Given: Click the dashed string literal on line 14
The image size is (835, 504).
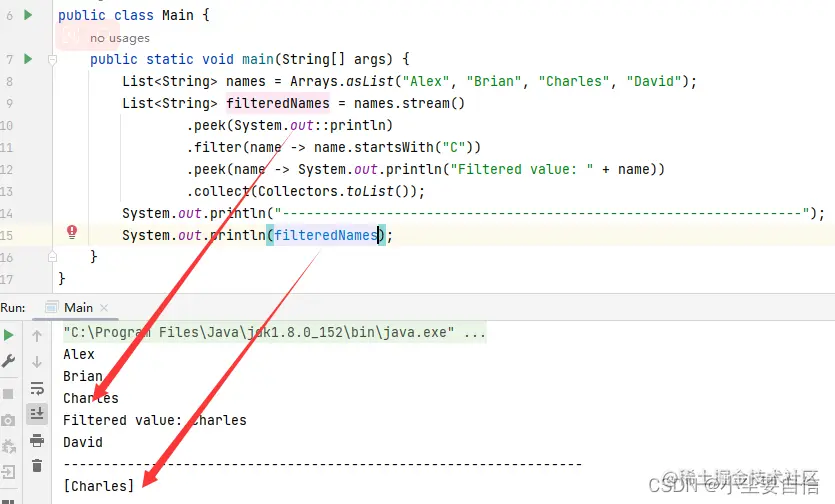Looking at the screenshot, I should click(x=542, y=214).
